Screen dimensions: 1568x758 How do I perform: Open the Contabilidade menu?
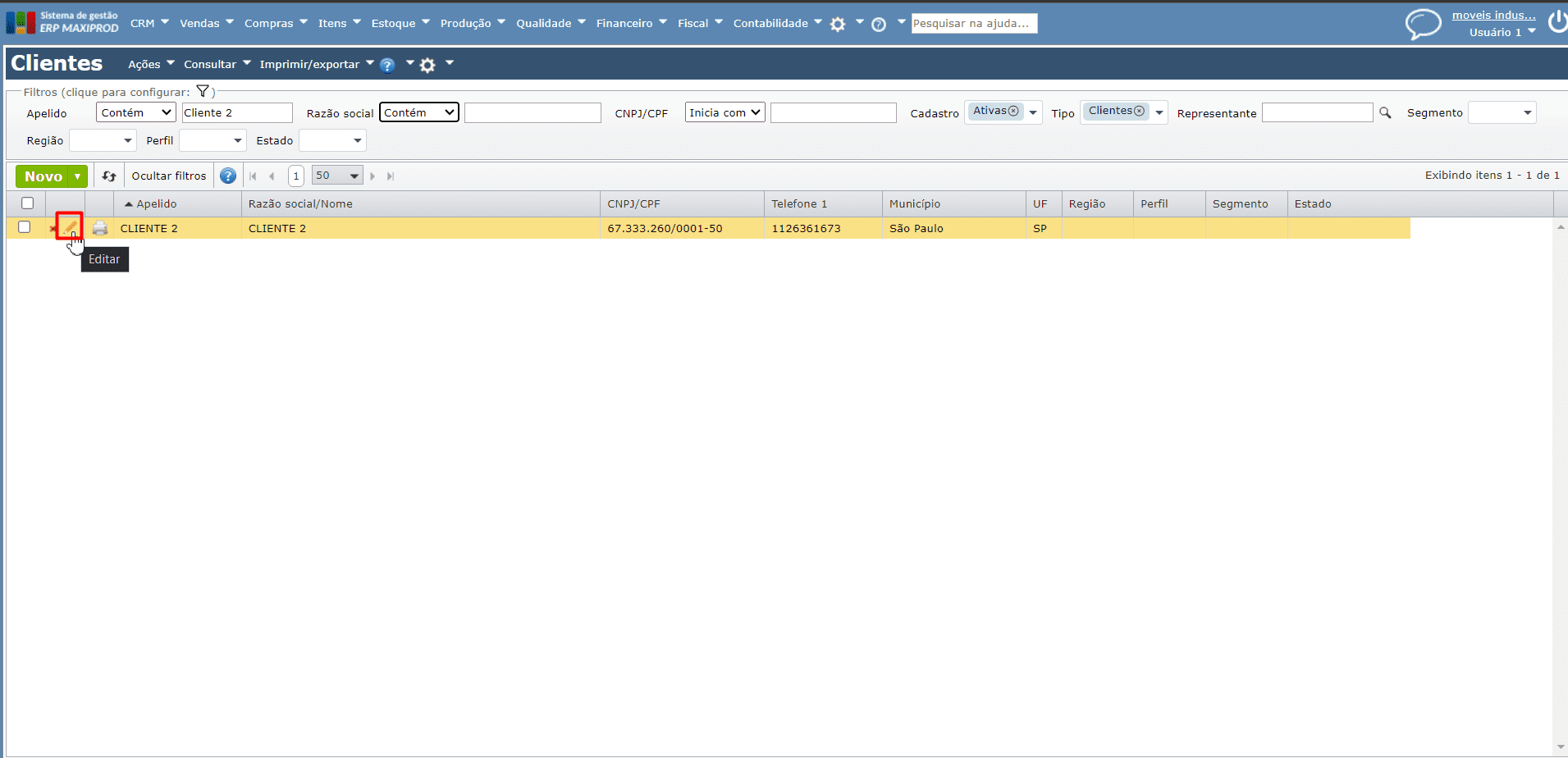(777, 23)
